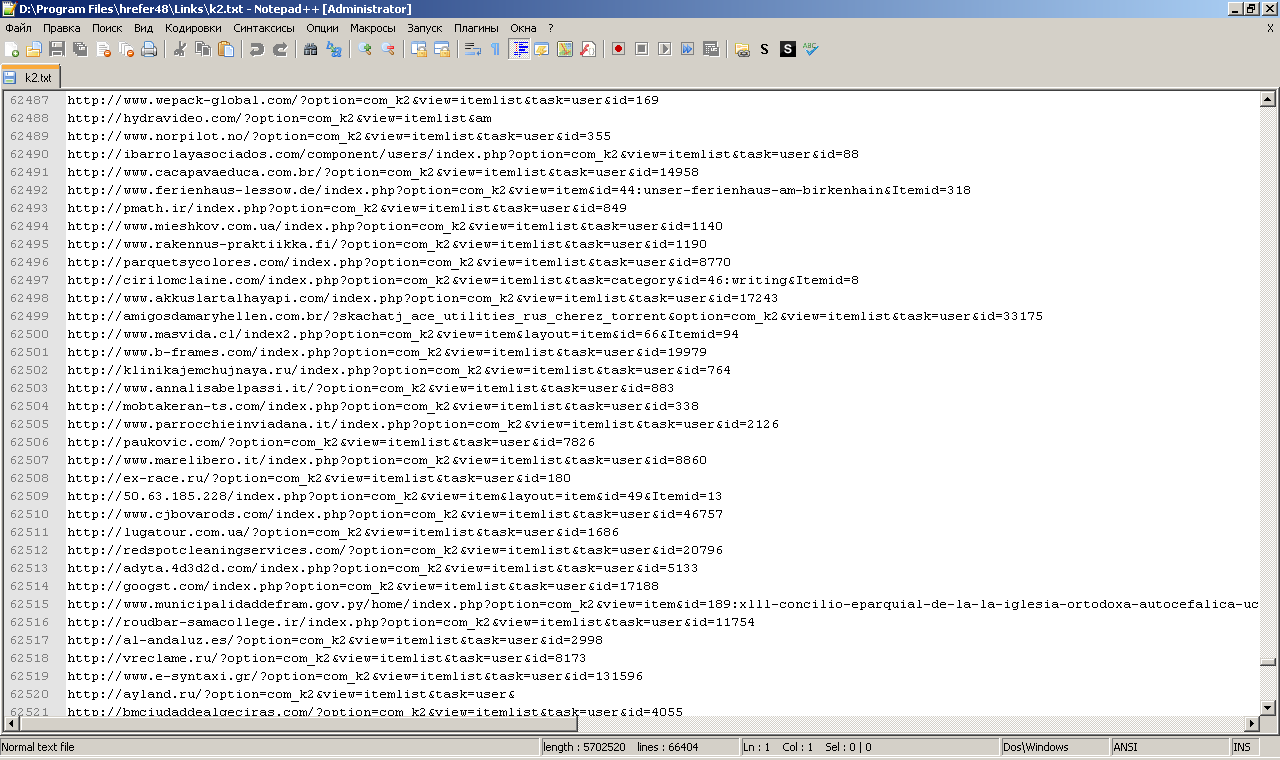Screen dimensions: 1280x760
Task: Open the Function List icon
Action: 588,49
